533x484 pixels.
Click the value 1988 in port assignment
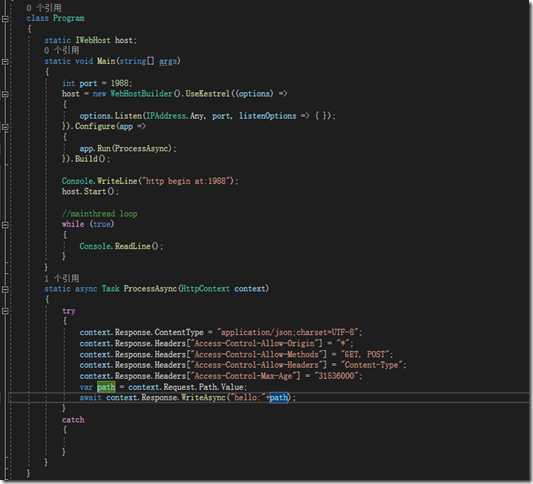pyautogui.click(x=120, y=83)
